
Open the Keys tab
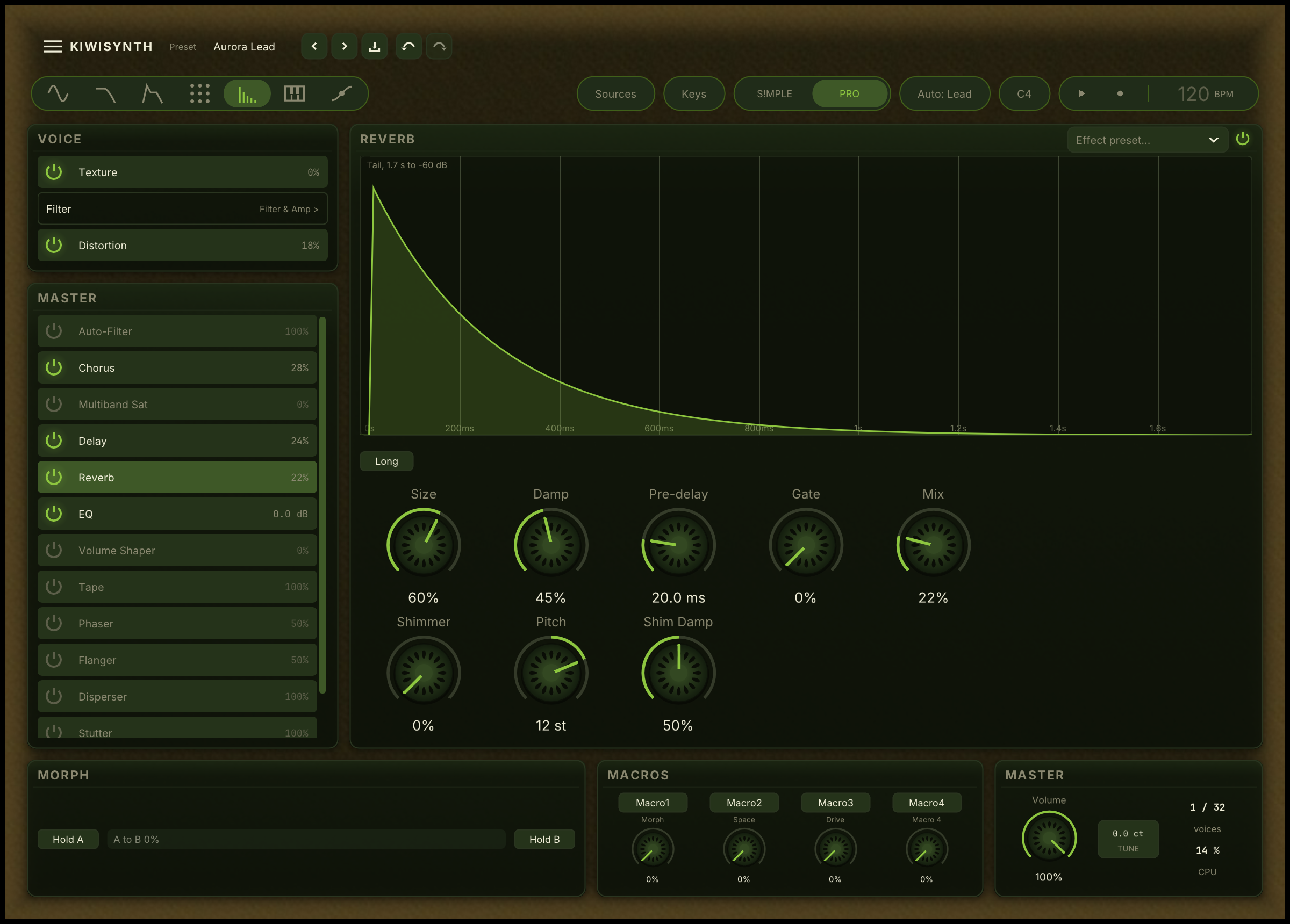694,94
